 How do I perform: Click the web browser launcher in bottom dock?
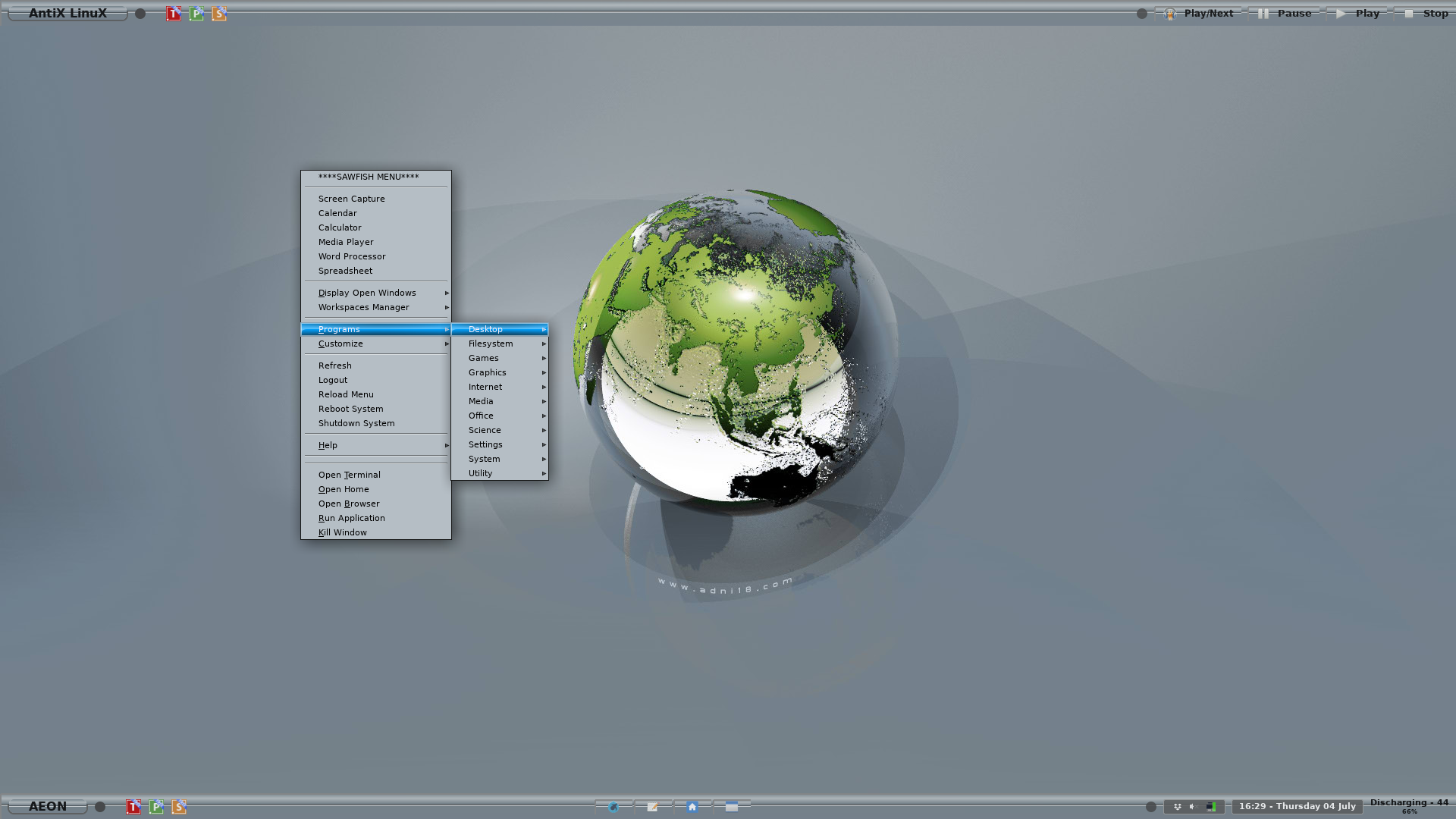tap(613, 807)
